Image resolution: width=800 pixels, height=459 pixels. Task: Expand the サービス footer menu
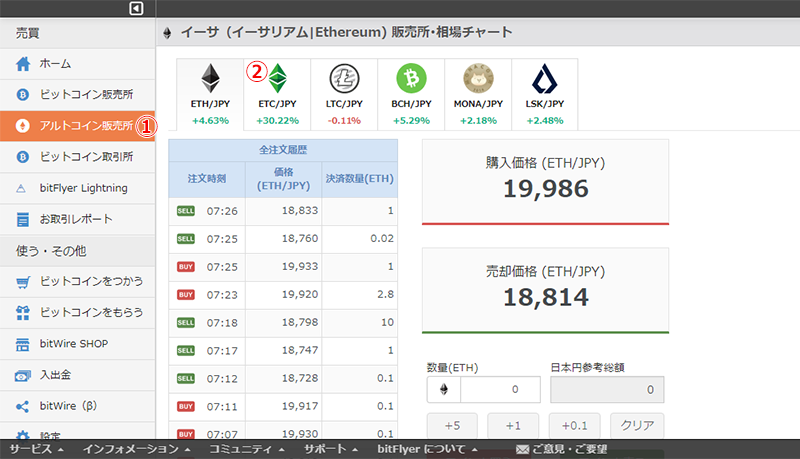(36, 449)
